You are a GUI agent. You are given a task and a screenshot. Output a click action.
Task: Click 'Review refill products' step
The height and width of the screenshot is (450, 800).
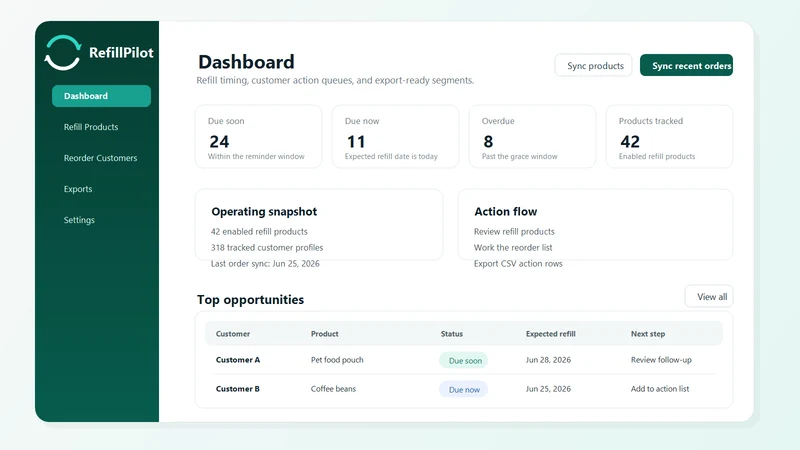(514, 232)
